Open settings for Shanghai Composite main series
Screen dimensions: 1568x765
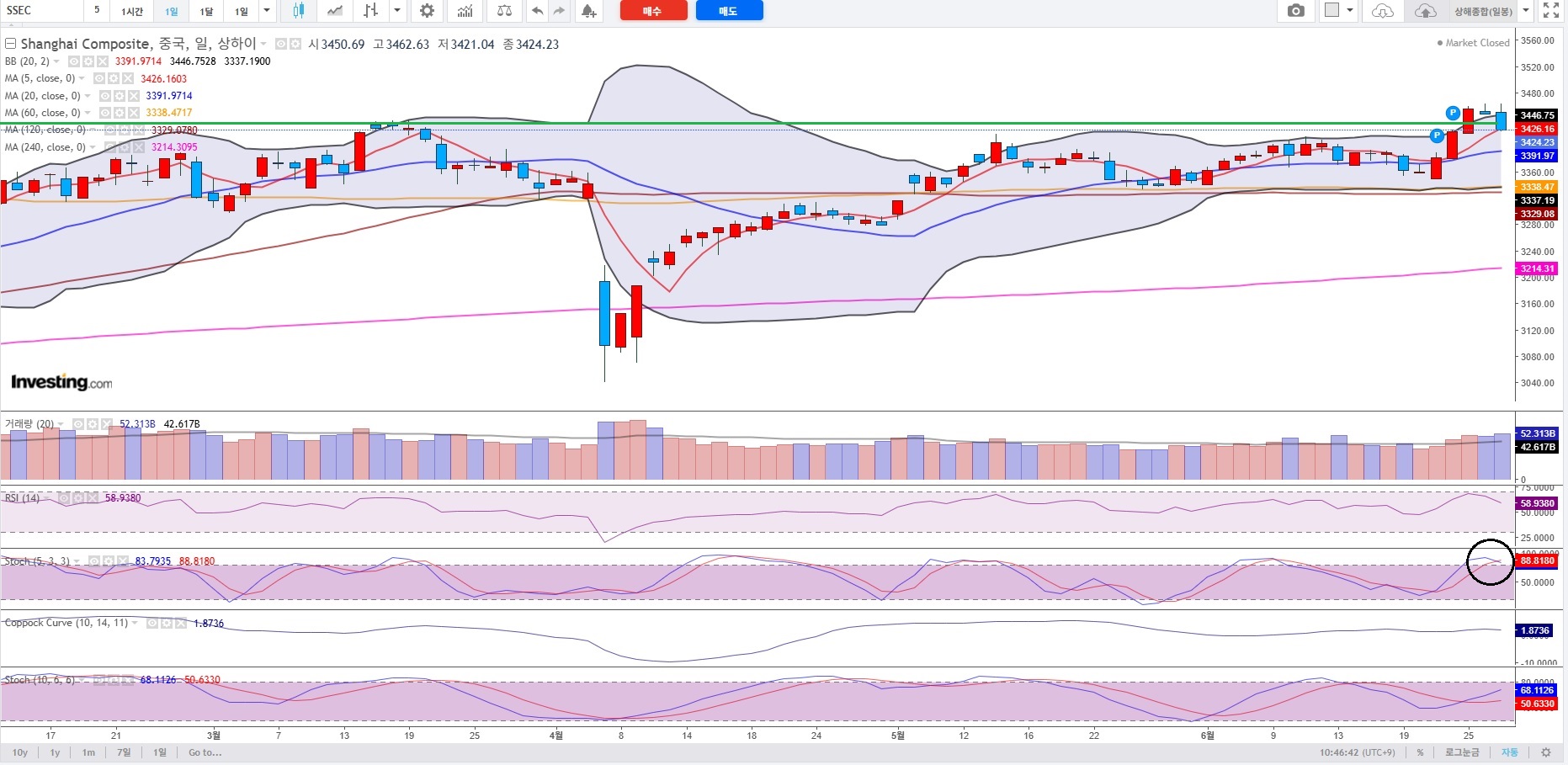tap(295, 44)
